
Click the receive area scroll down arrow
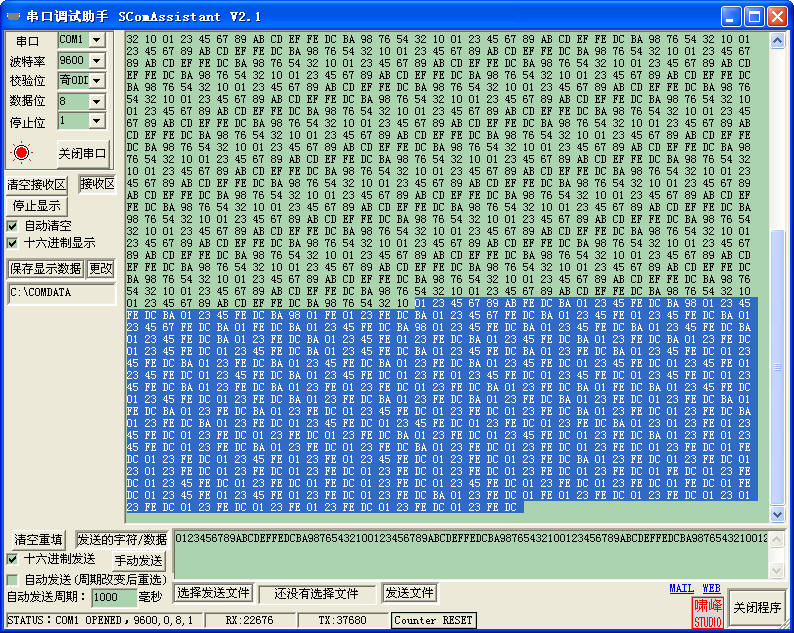point(777,514)
